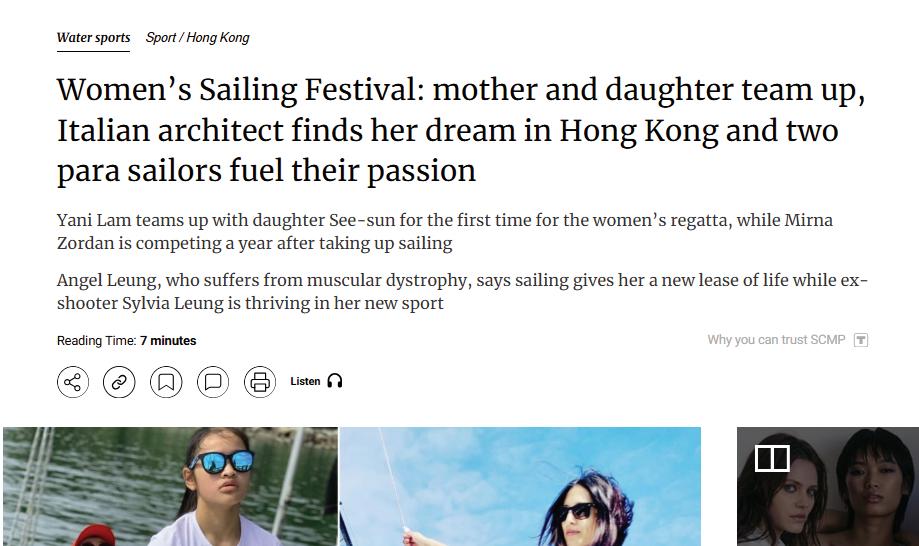Go to the Sport section
919x546 pixels.
[161, 37]
